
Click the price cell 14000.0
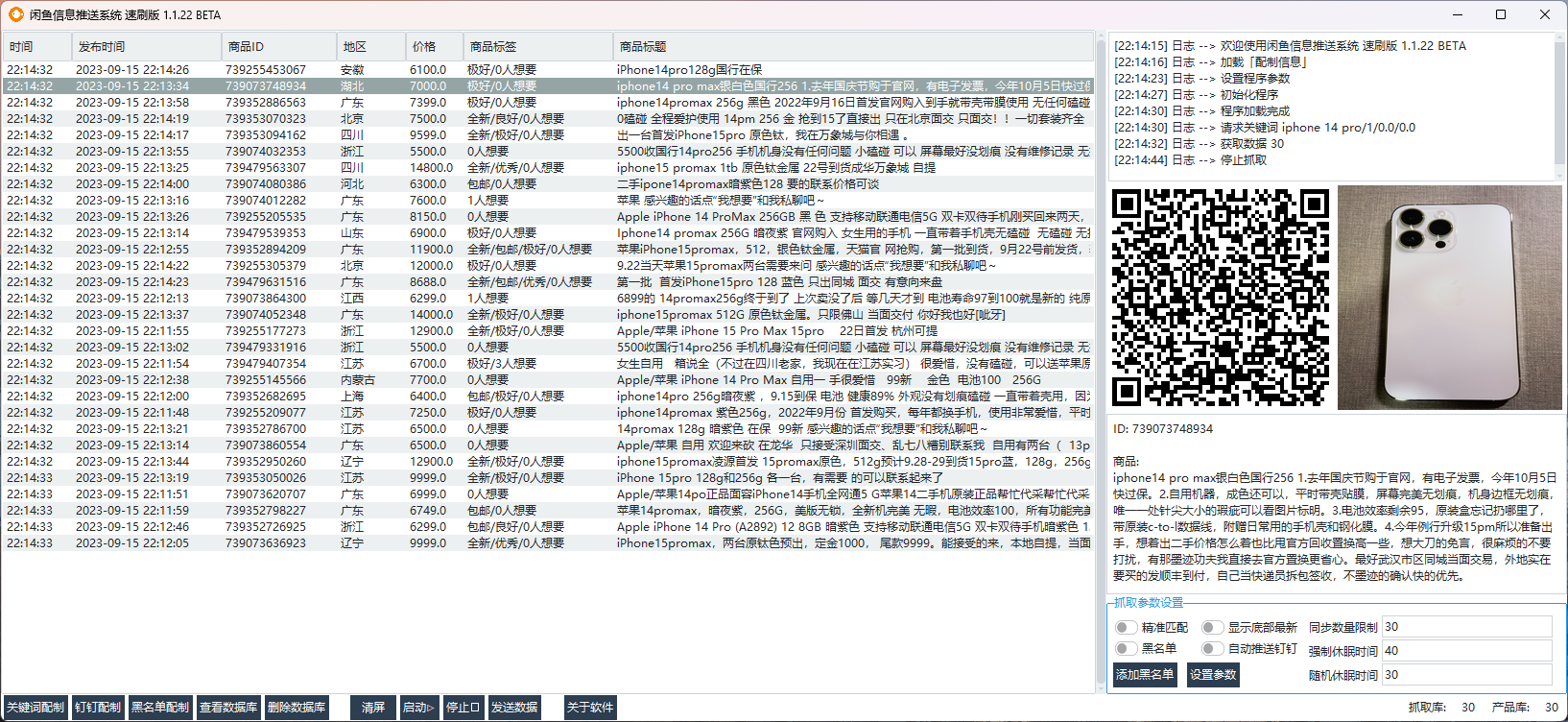tap(431, 315)
